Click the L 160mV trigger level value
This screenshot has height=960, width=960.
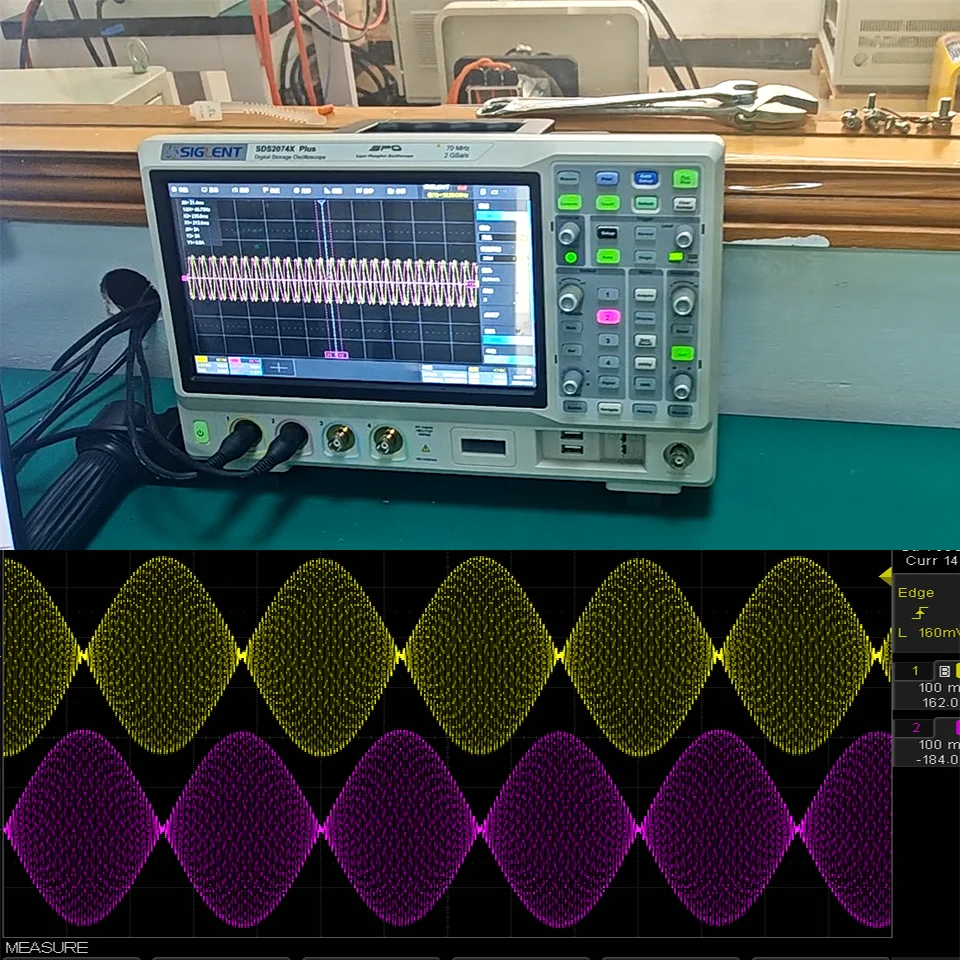point(928,632)
